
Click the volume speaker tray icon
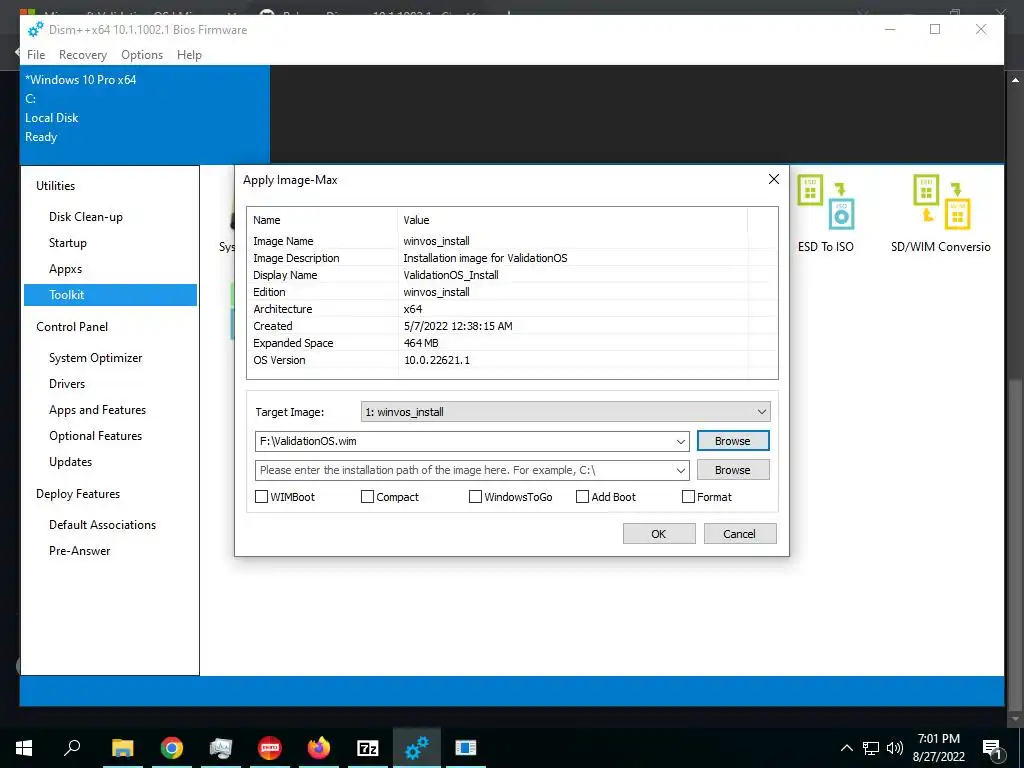point(895,748)
